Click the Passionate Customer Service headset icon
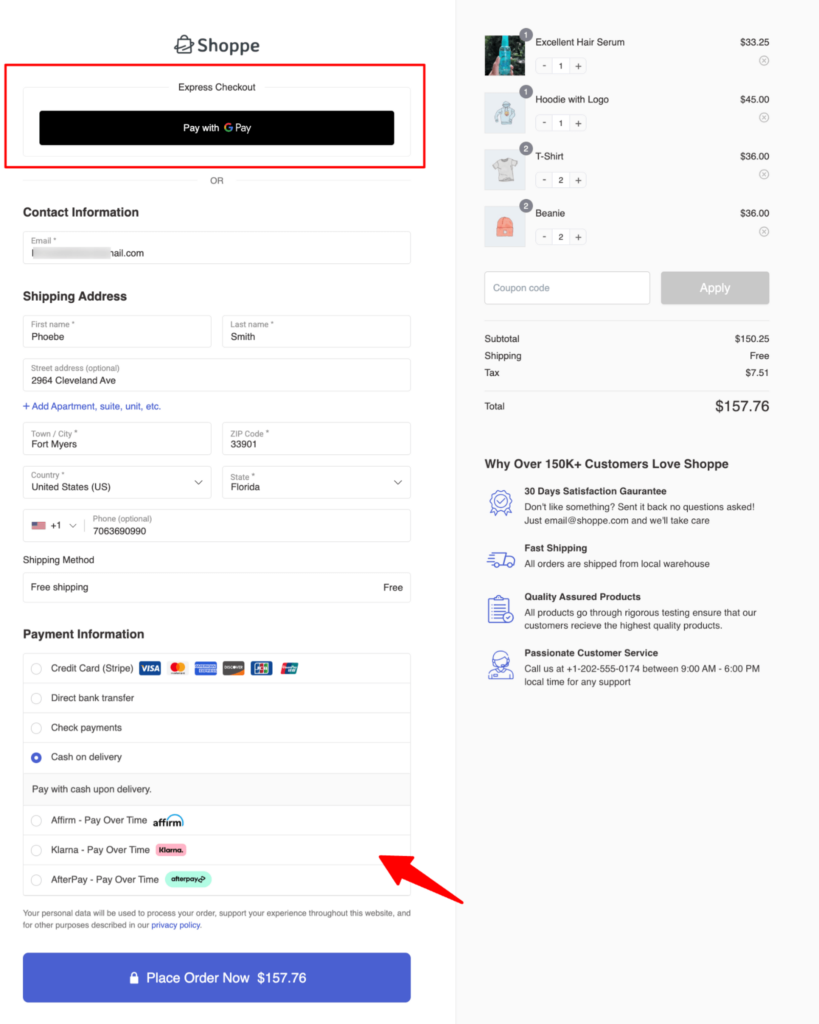 (x=501, y=663)
